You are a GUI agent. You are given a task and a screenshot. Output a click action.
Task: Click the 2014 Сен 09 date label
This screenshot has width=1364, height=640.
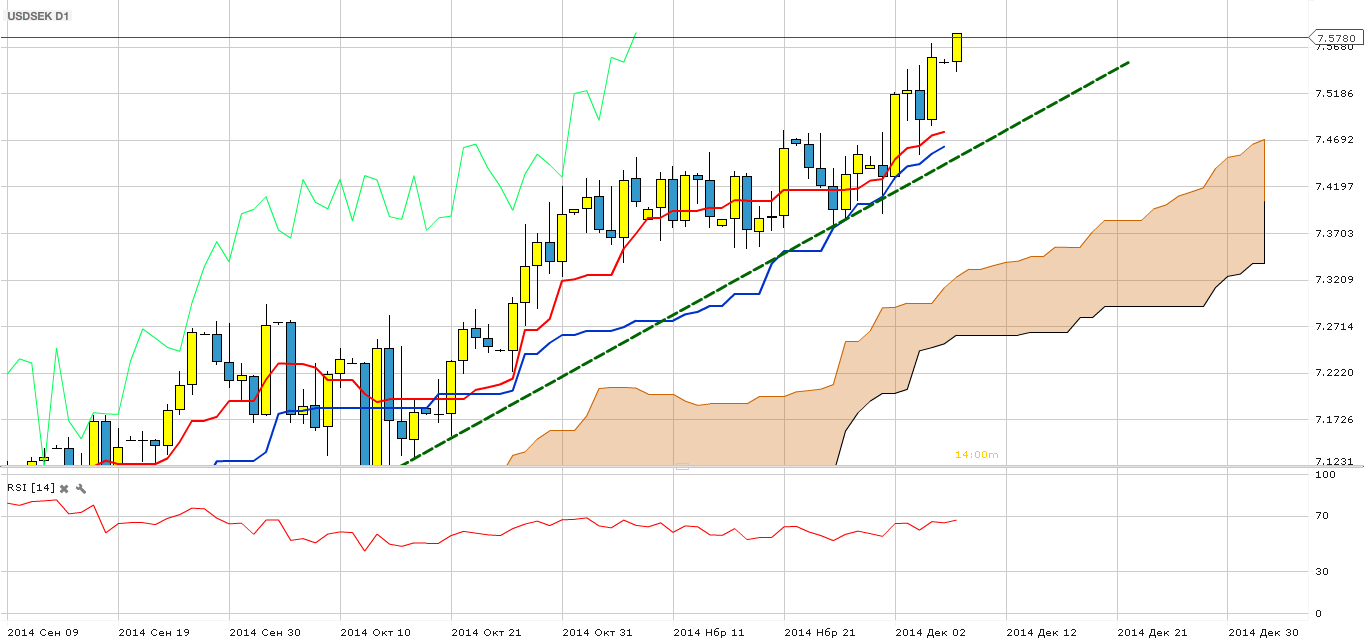click(x=42, y=632)
